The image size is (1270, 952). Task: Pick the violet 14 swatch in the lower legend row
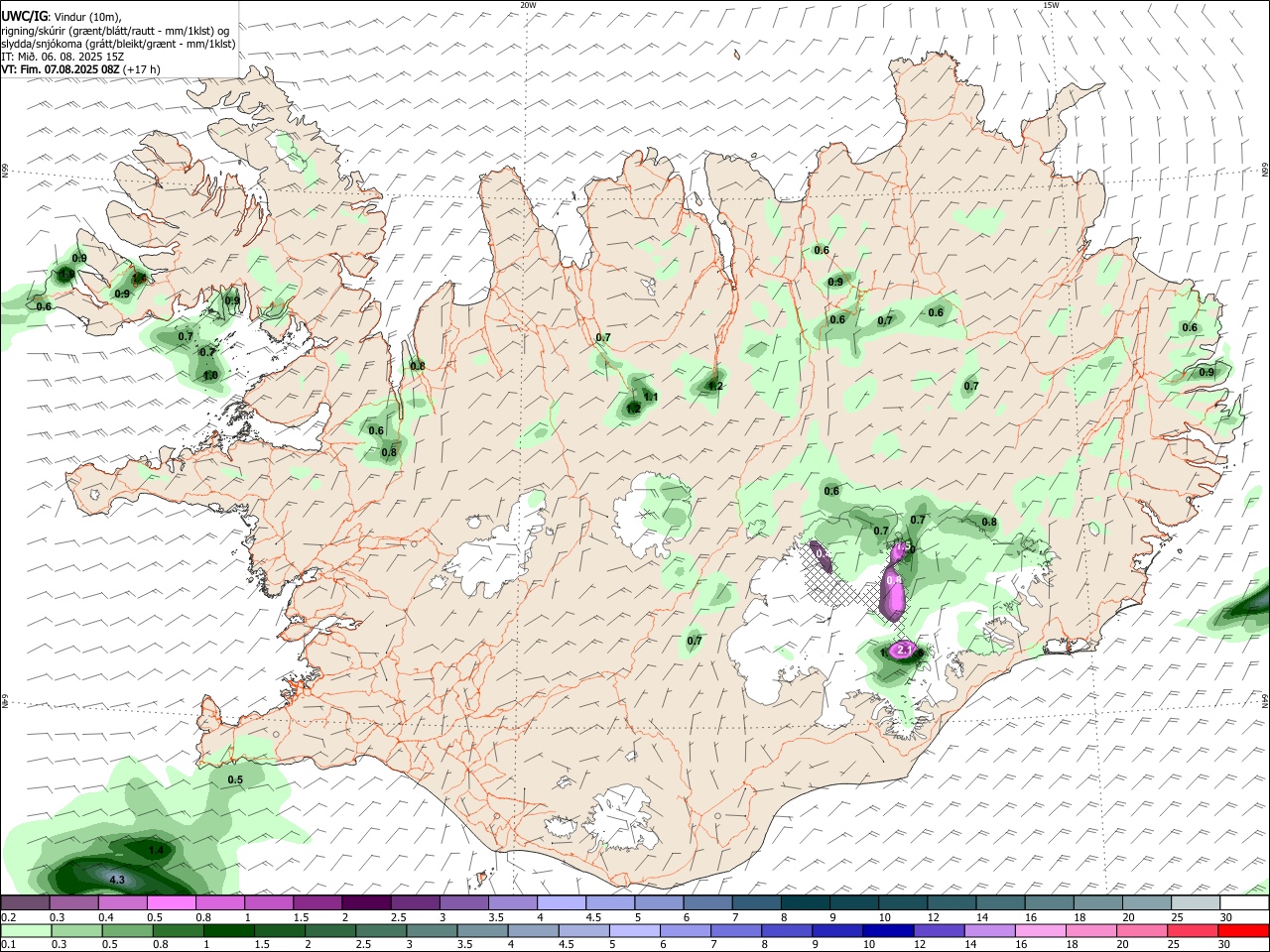(989, 930)
